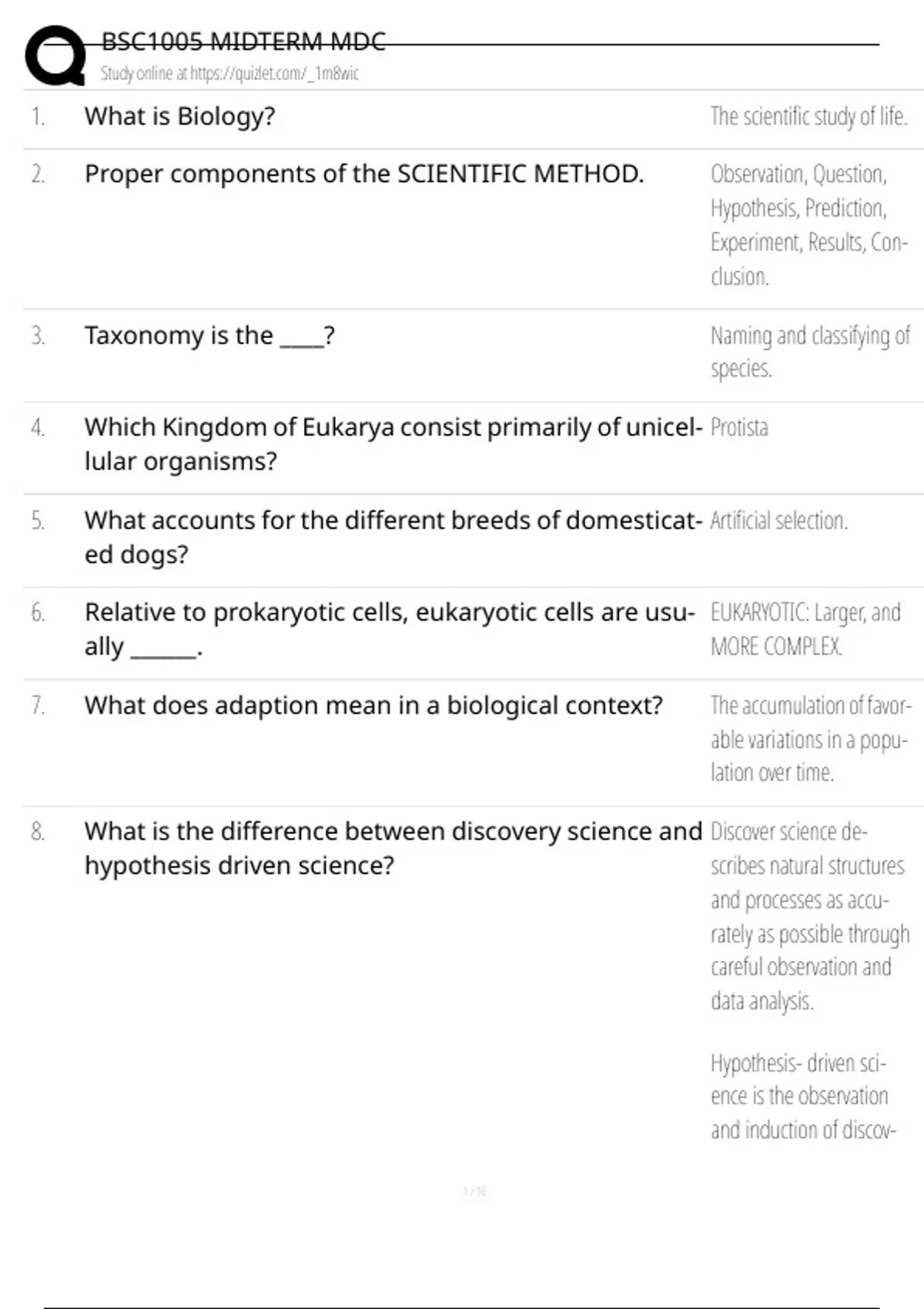The width and height of the screenshot is (924, 1309).
Task: Click the 'Artificial selection.' answer
Action: (x=778, y=521)
